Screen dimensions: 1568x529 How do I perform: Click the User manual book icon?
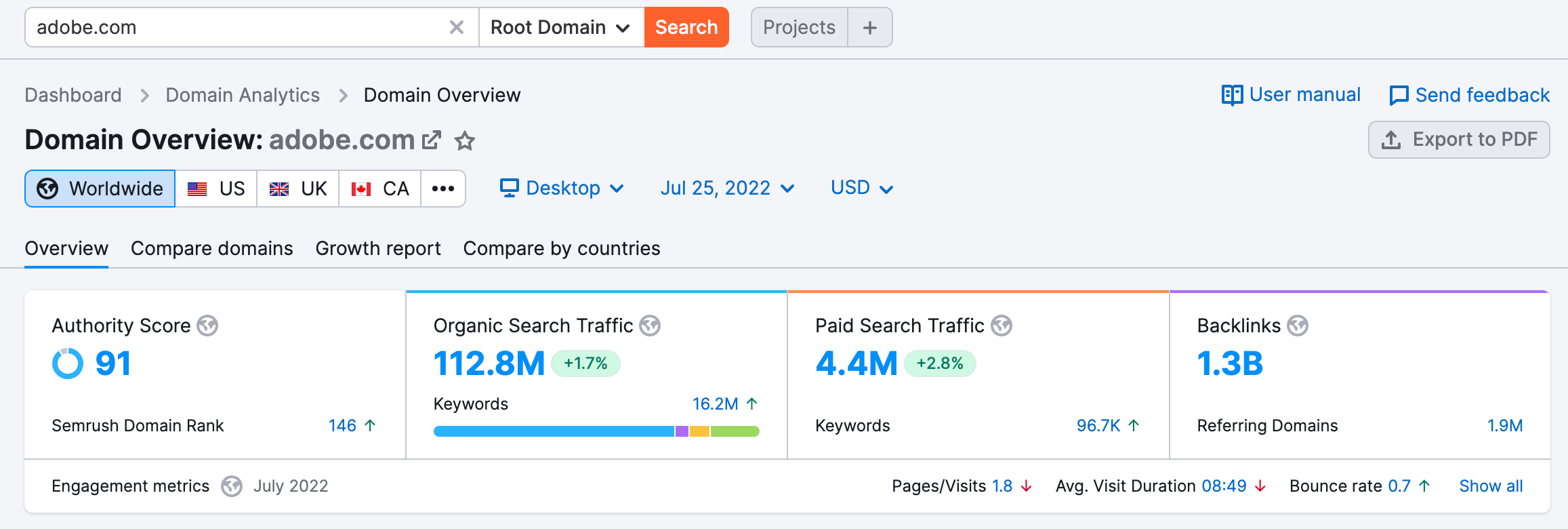click(x=1232, y=95)
